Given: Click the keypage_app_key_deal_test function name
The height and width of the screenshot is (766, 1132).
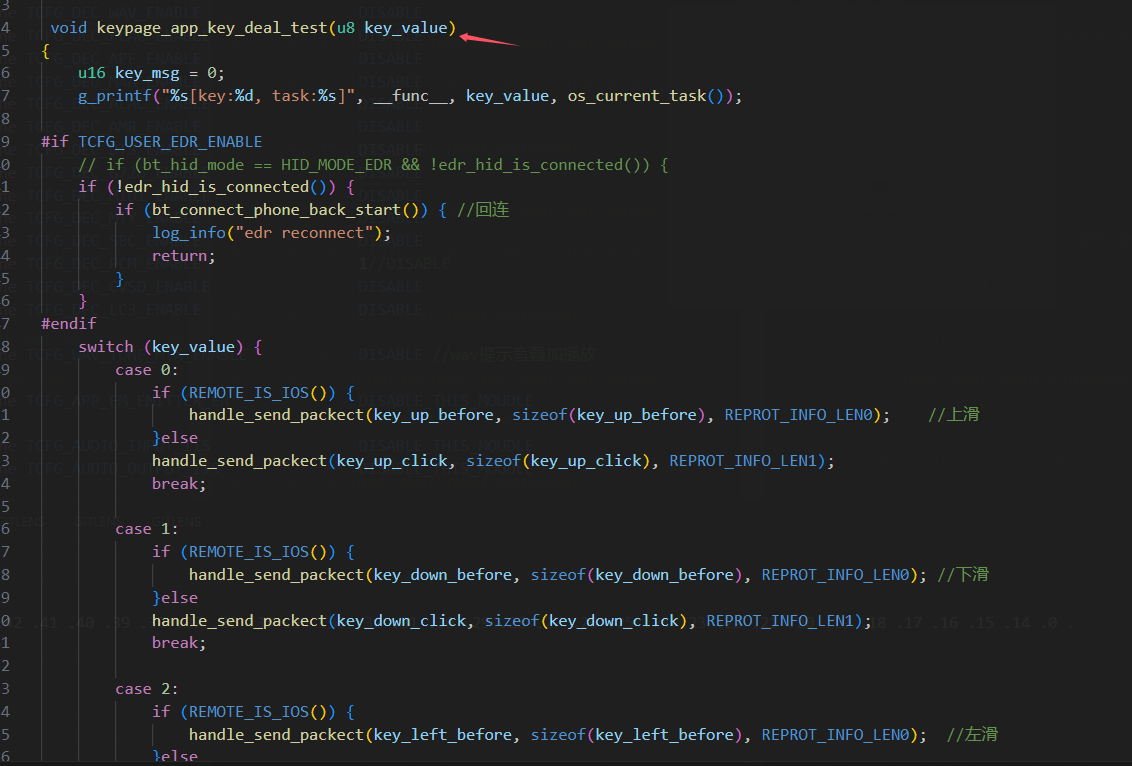Looking at the screenshot, I should tap(212, 28).
